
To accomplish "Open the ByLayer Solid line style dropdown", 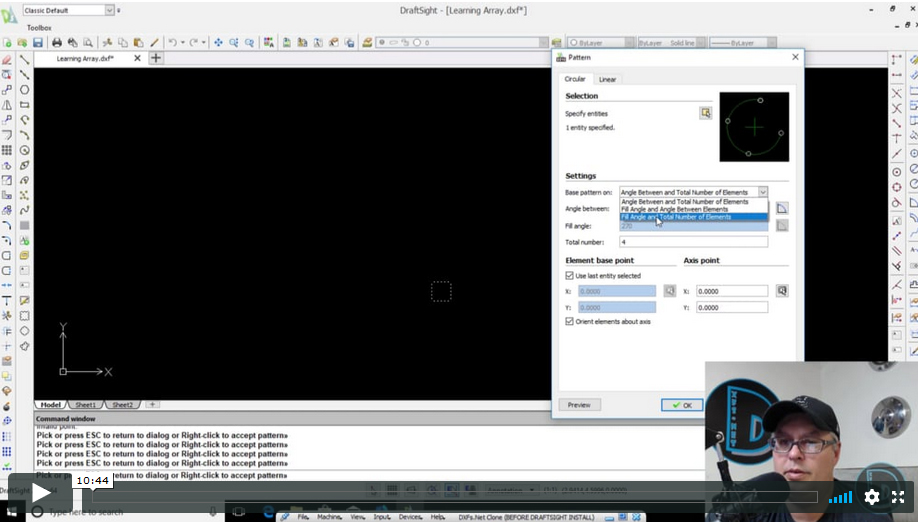I will [x=700, y=43].
